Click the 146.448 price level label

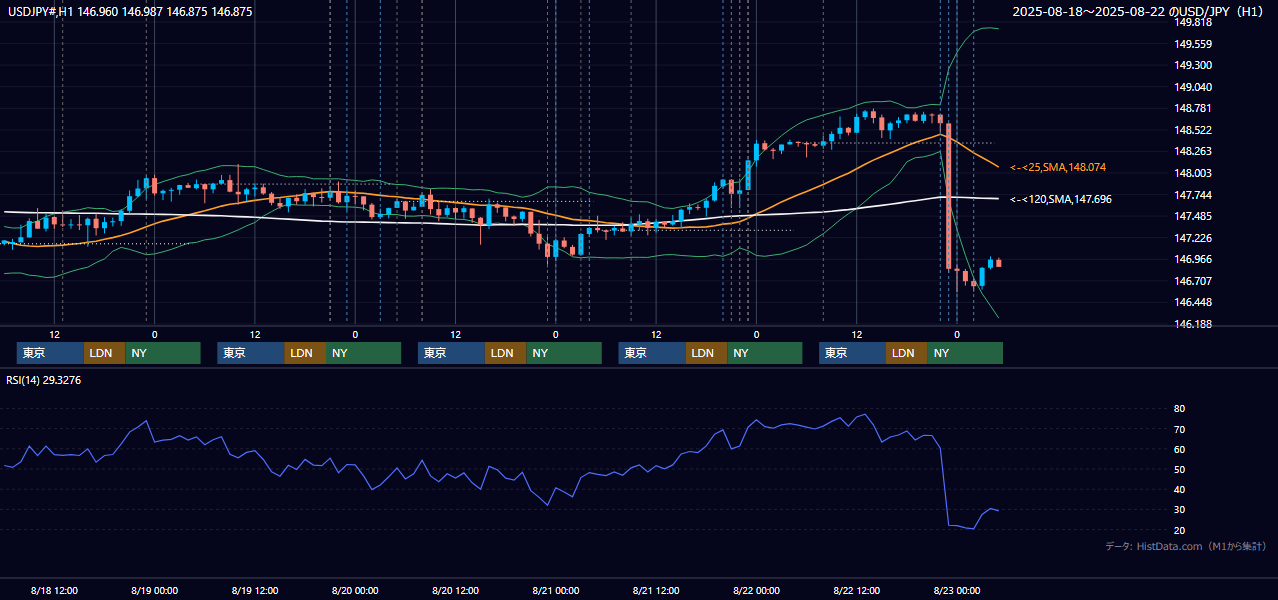point(1193,303)
